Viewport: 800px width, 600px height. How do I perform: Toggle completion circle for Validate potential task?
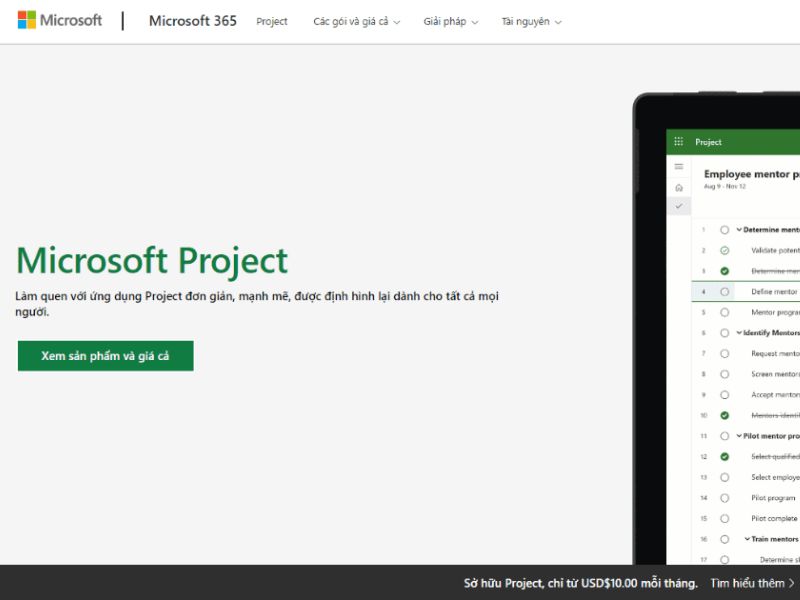[724, 251]
